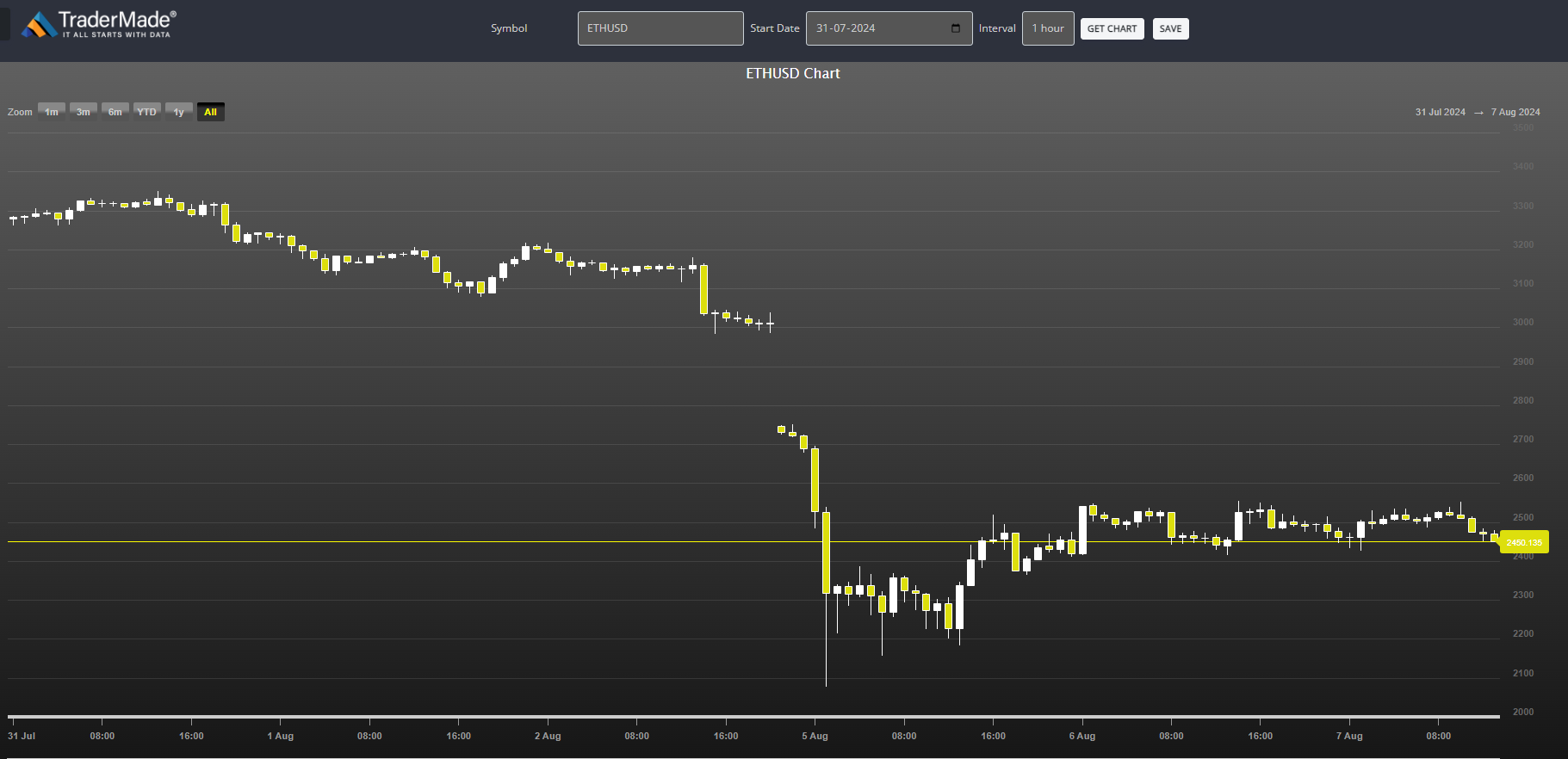Select the All zoom range
Image resolution: width=1568 pixels, height=759 pixels.
coord(210,112)
